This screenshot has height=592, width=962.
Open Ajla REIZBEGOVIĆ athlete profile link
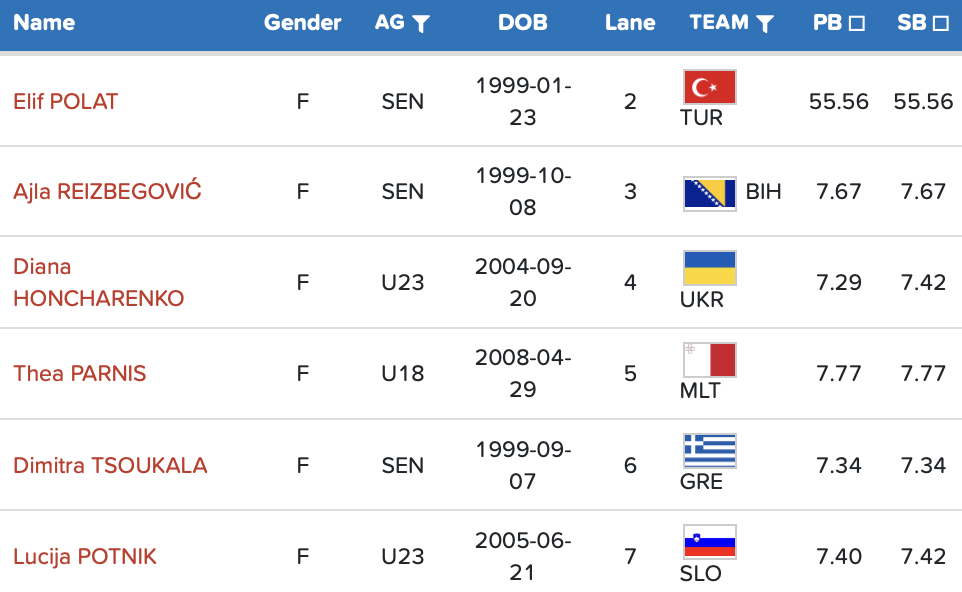tap(107, 191)
